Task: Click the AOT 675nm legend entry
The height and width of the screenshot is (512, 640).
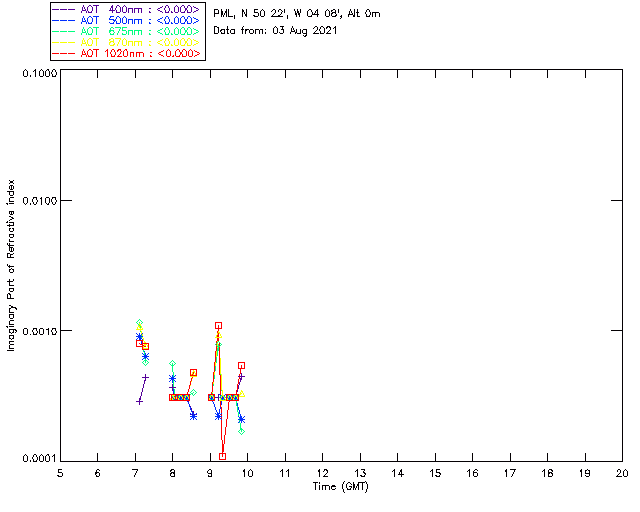Action: (x=126, y=31)
